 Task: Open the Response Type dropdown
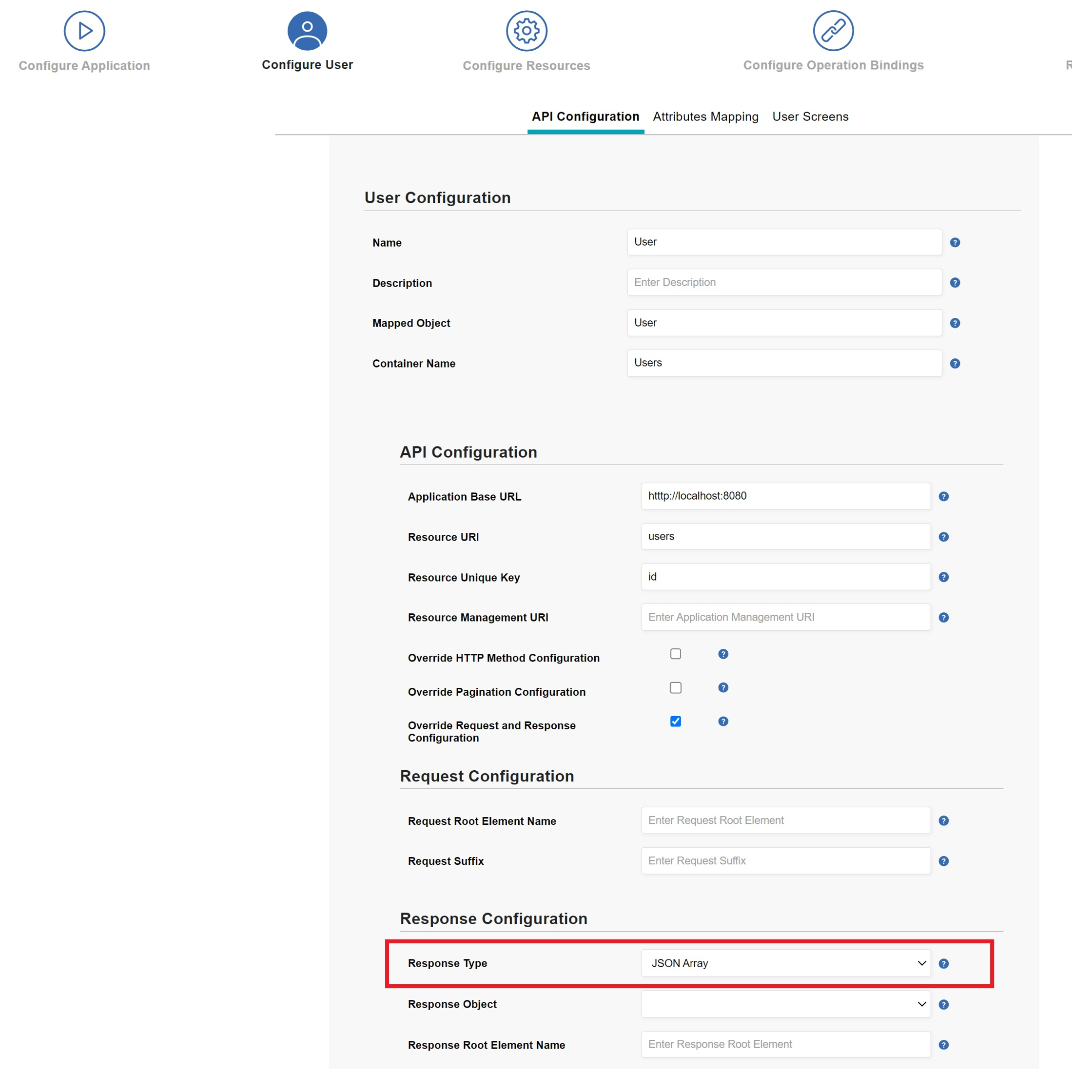click(x=786, y=963)
